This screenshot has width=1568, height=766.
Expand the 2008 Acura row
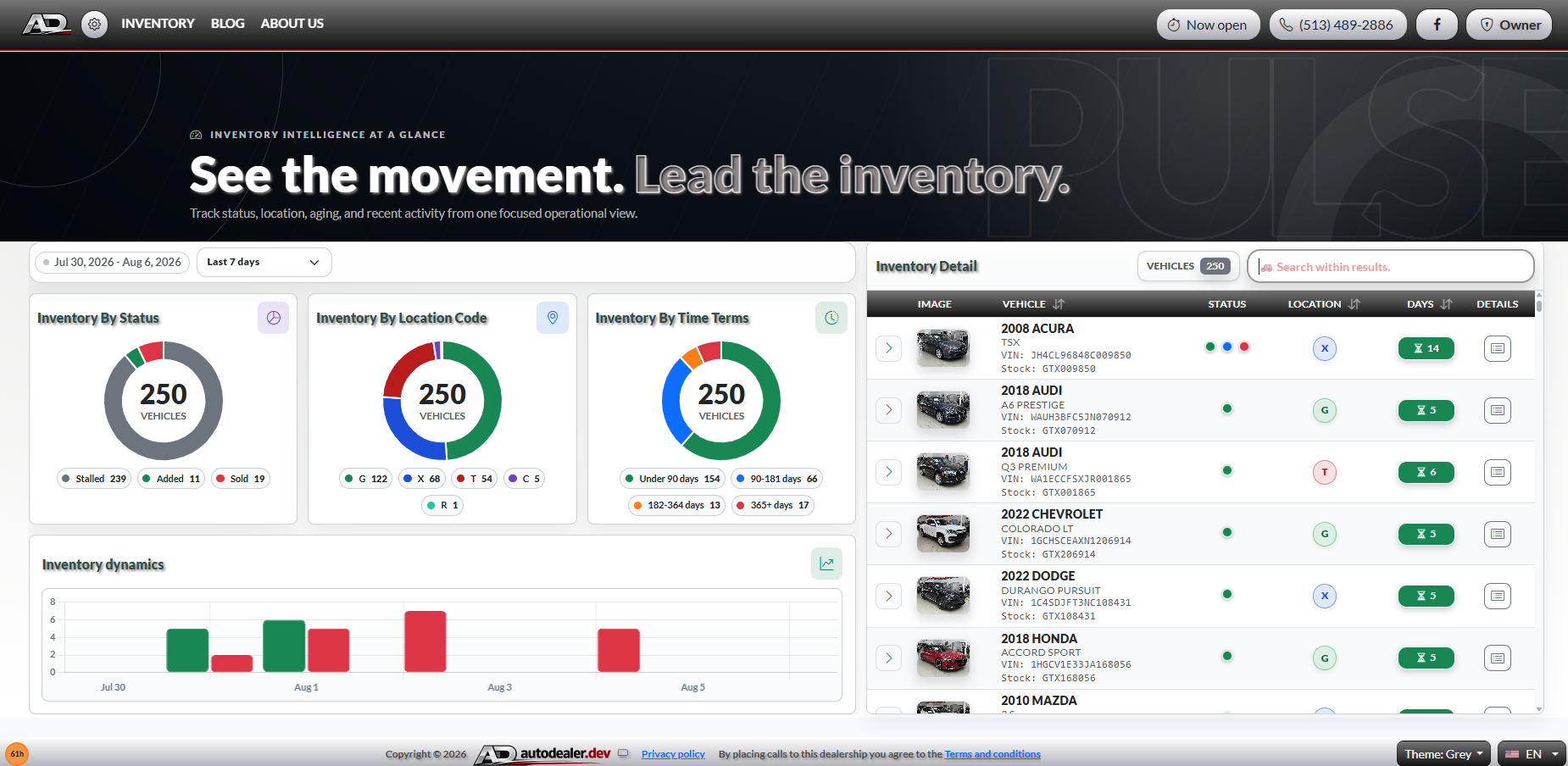888,348
